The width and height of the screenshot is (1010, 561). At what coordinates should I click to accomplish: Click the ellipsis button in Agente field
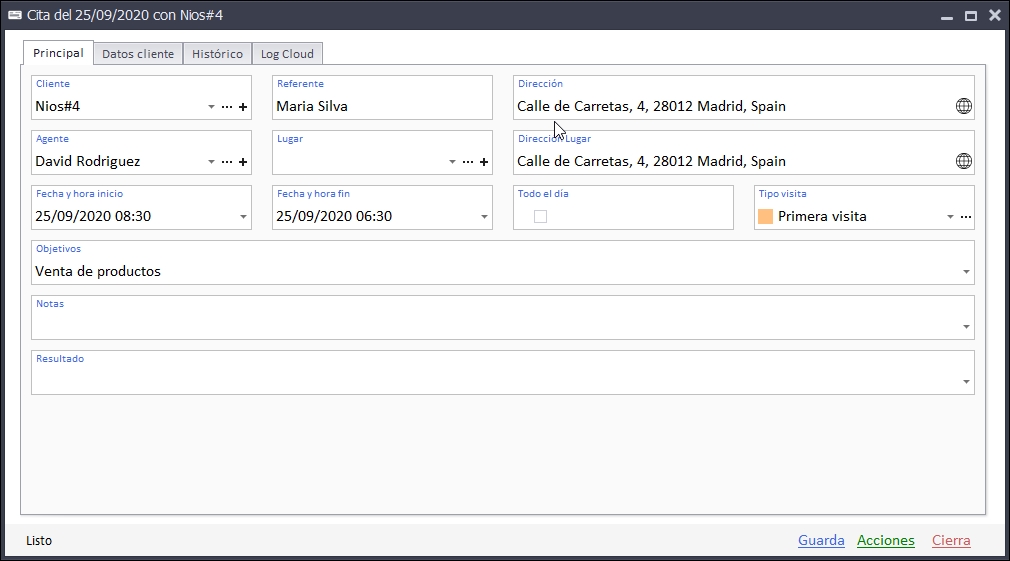[227, 162]
